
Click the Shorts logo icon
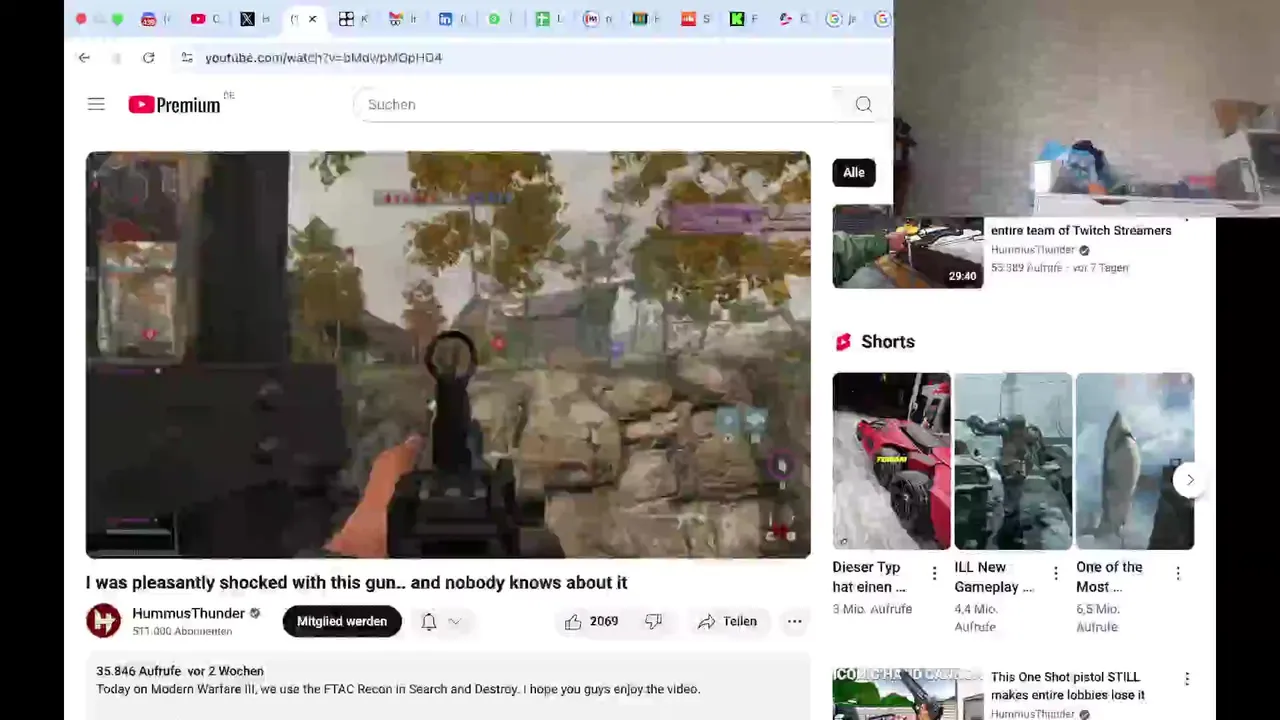pyautogui.click(x=843, y=342)
